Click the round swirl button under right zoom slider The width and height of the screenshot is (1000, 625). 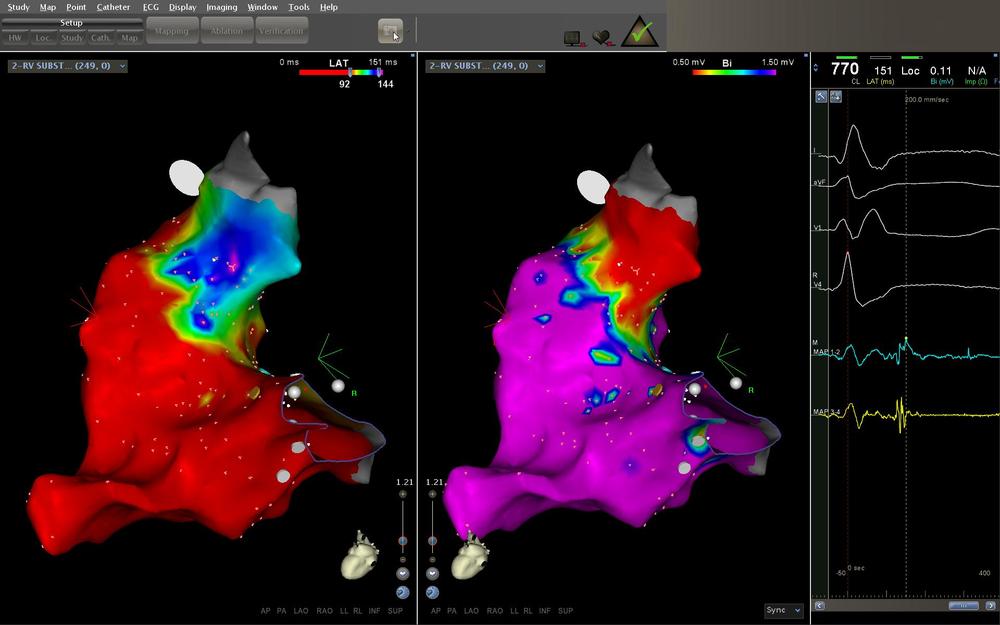[432, 592]
